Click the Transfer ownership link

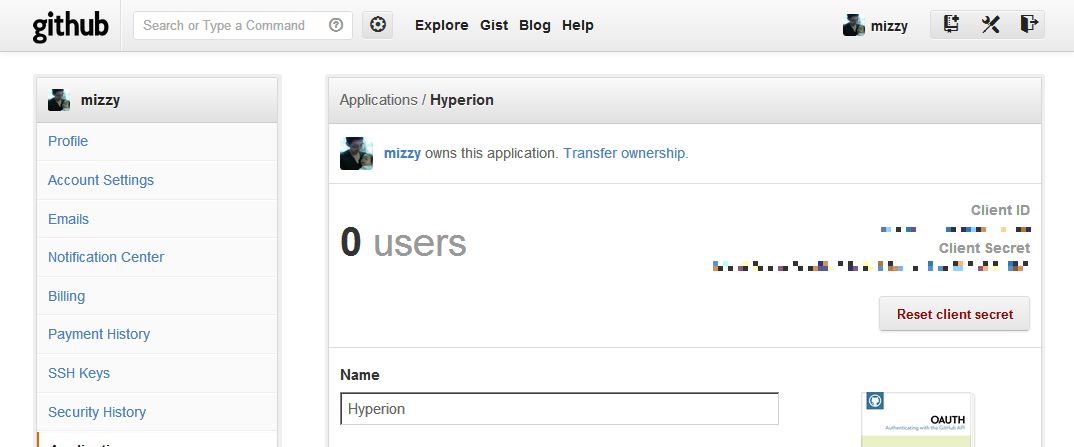[x=625, y=154]
